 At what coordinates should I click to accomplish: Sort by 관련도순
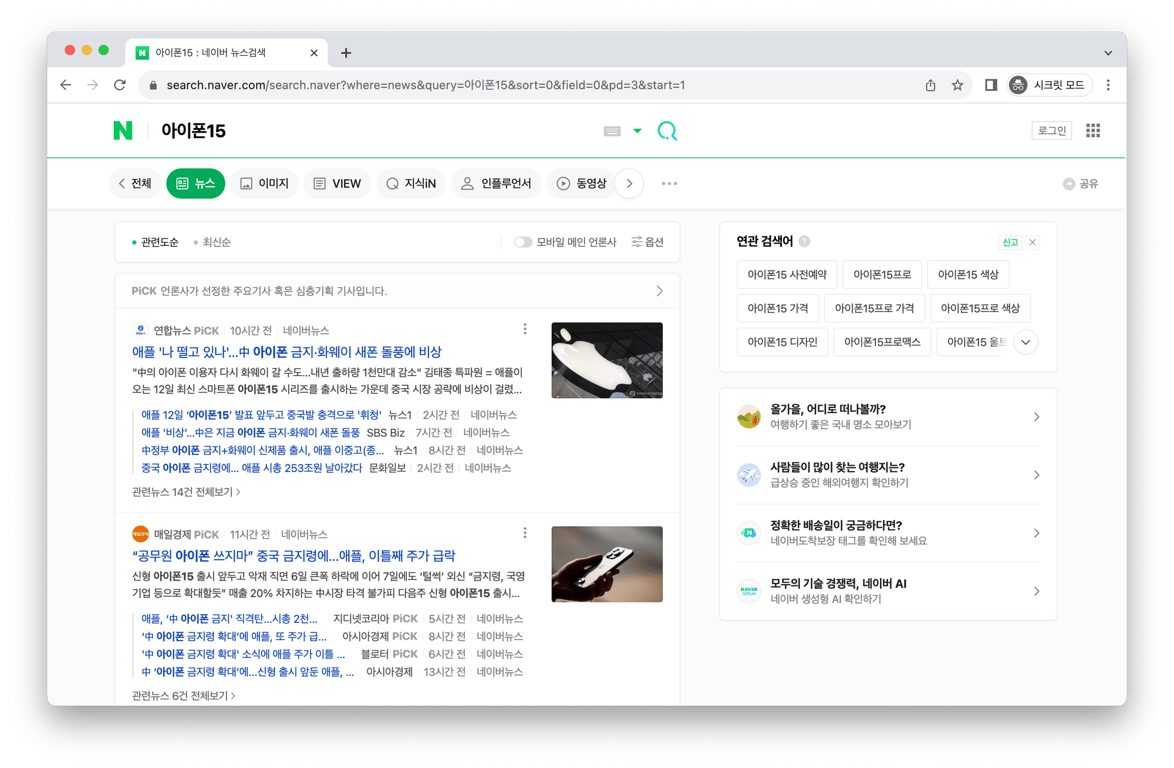pos(155,242)
